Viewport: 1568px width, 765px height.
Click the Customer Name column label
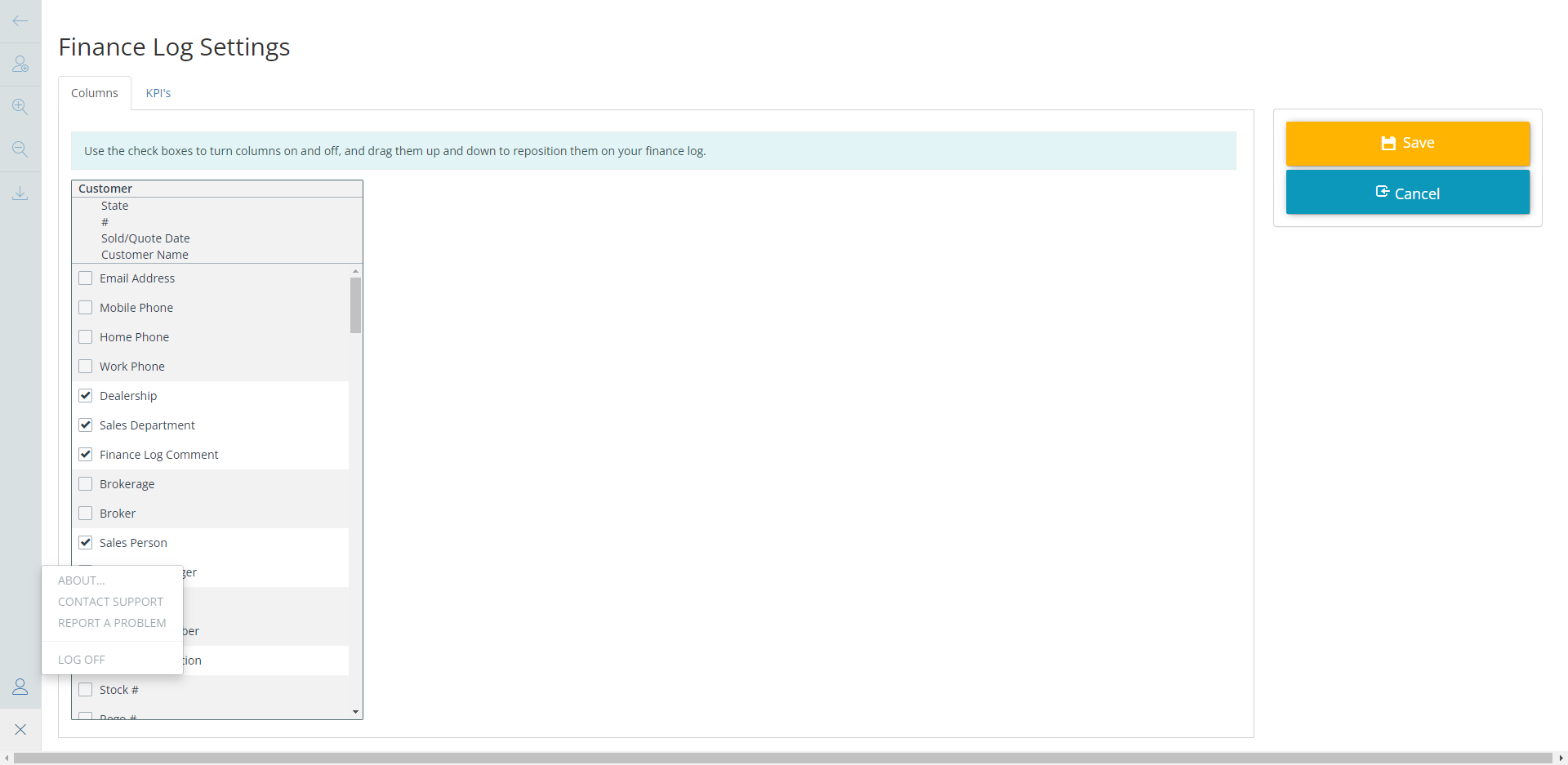145,255
